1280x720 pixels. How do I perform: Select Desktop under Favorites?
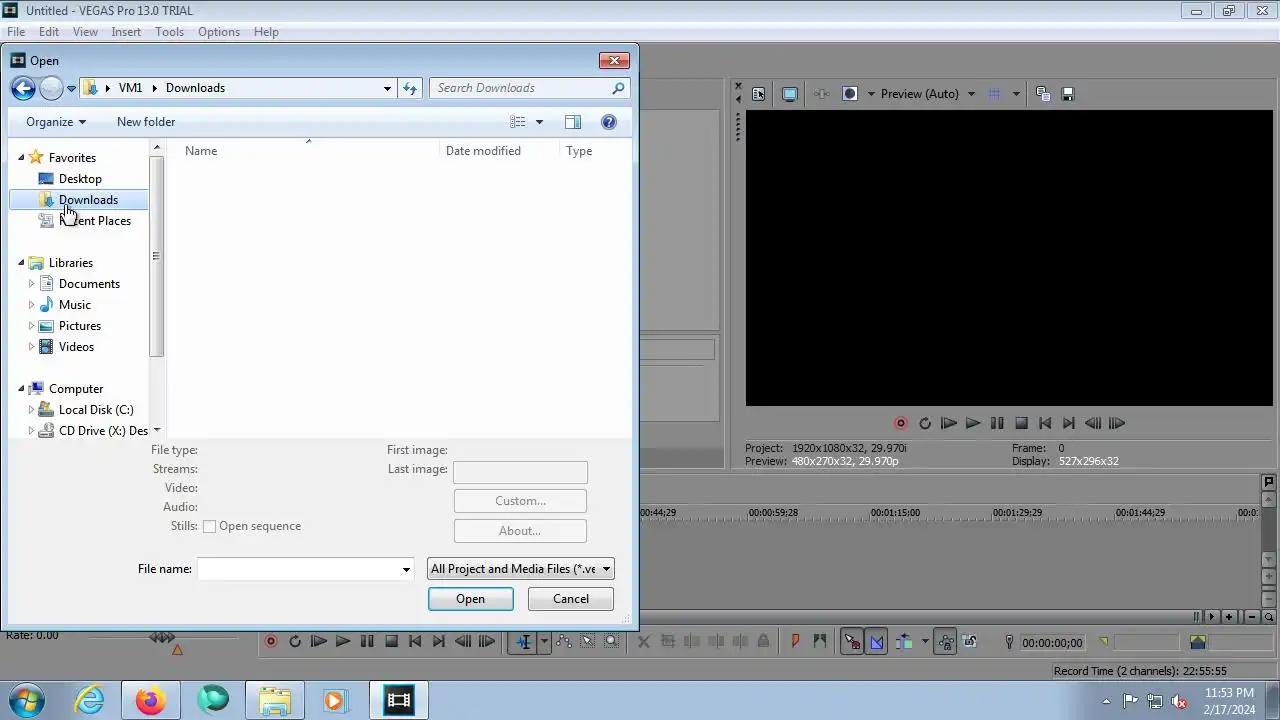pyautogui.click(x=80, y=179)
